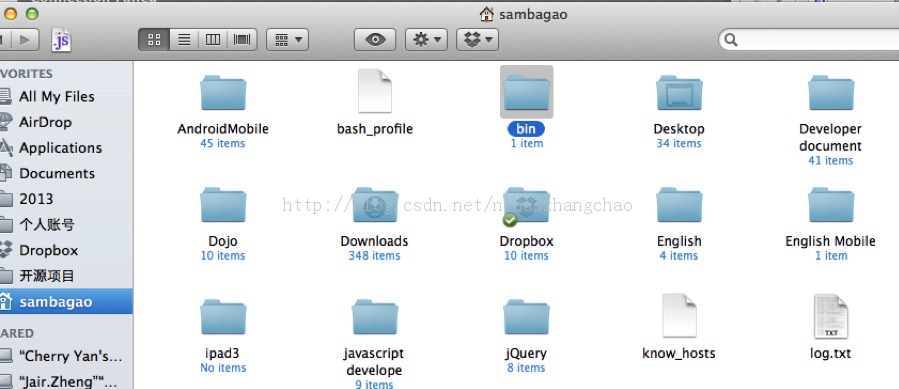Select the Downloads folder icon
Viewport: 899px width, 389px height.
[x=375, y=205]
